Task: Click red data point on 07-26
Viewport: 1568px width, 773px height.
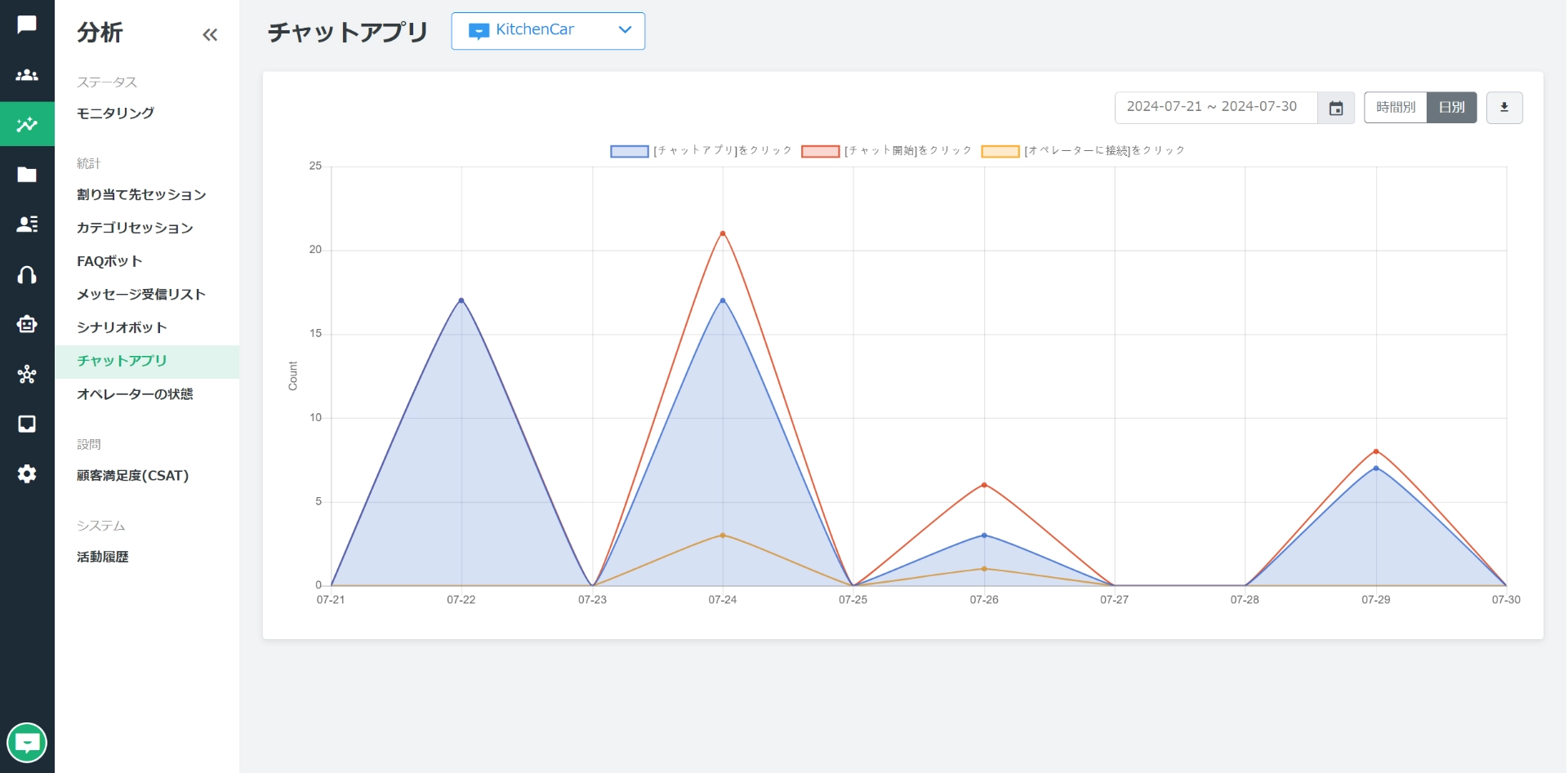Action: point(984,485)
